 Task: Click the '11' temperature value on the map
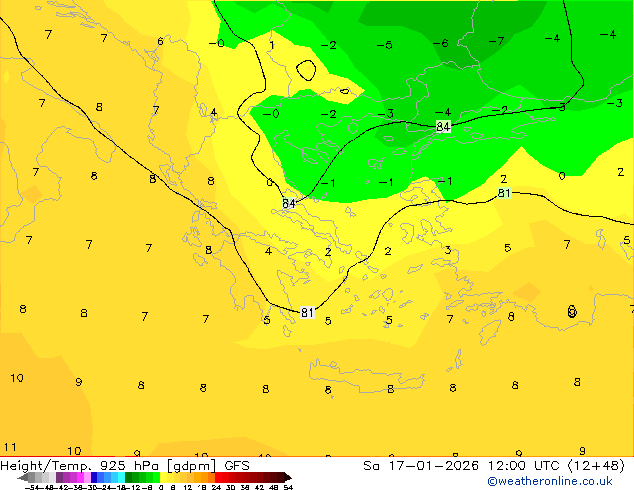point(10,447)
